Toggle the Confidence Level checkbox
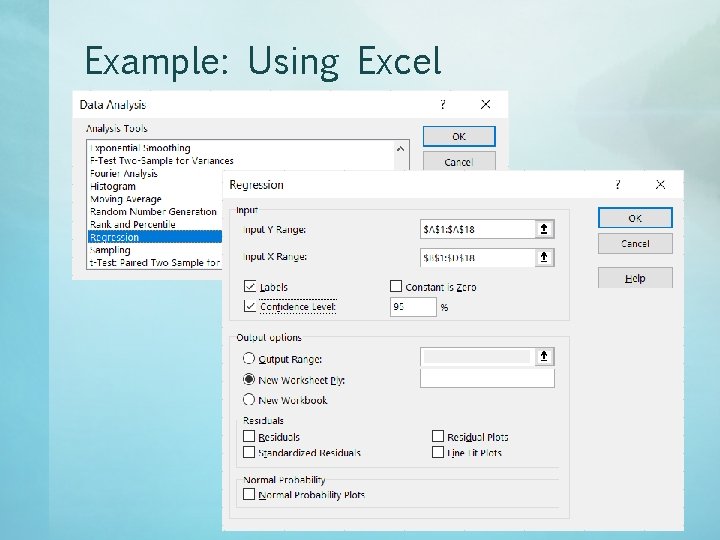 [x=250, y=306]
